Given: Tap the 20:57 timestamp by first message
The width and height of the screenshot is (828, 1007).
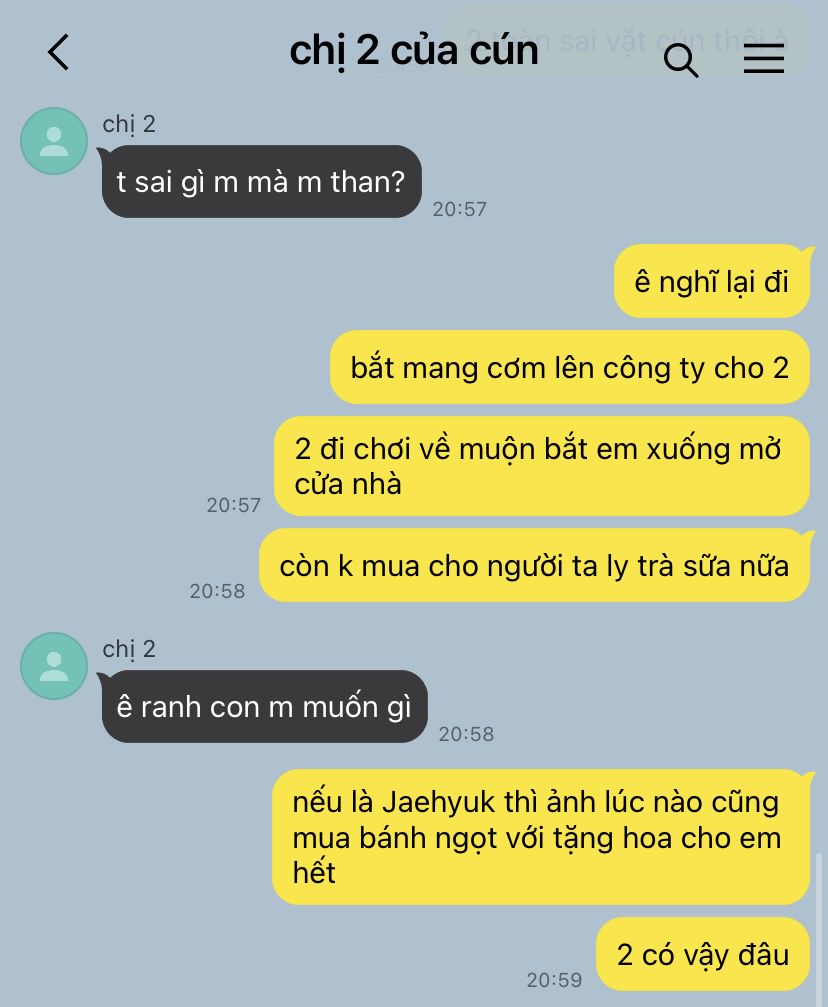Looking at the screenshot, I should point(459,209).
